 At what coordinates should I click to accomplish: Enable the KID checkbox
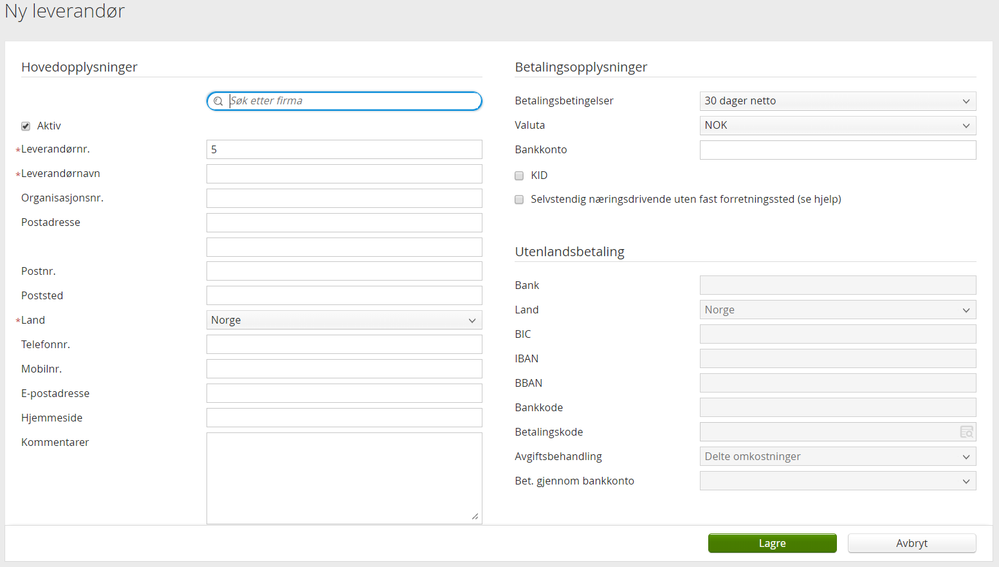519,175
